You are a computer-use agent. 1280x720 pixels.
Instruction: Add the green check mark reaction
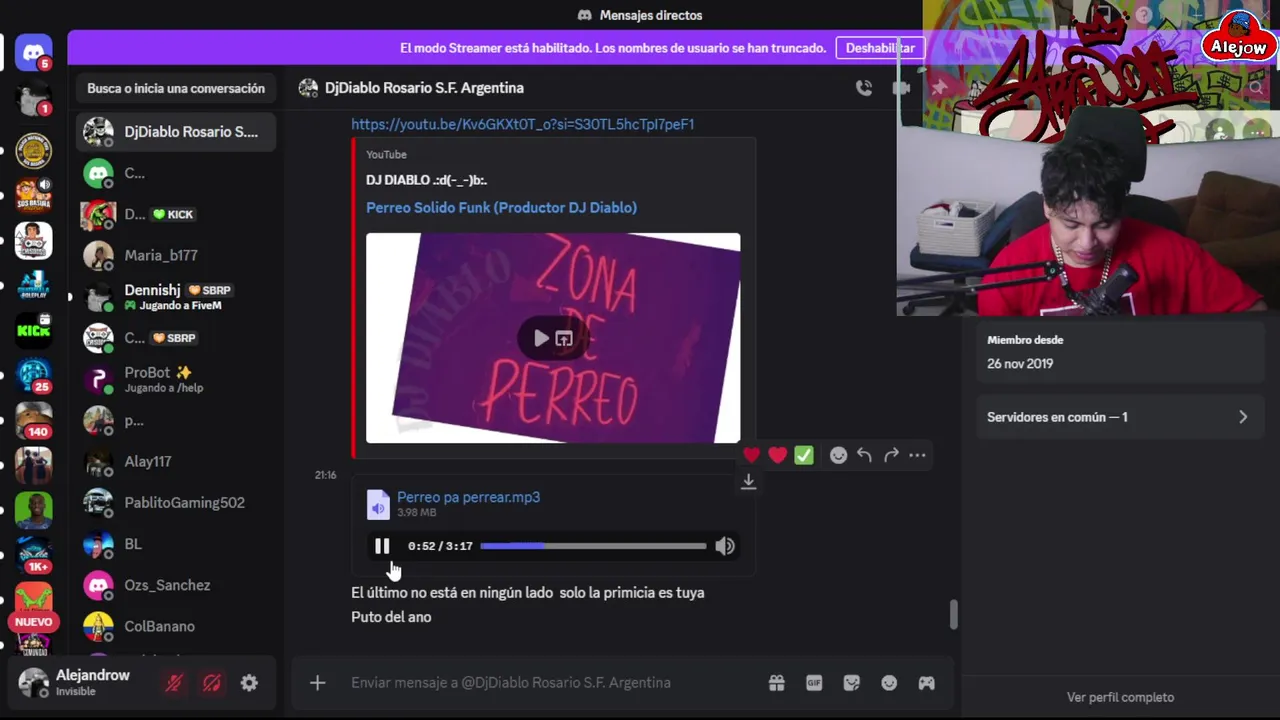pyautogui.click(x=804, y=455)
